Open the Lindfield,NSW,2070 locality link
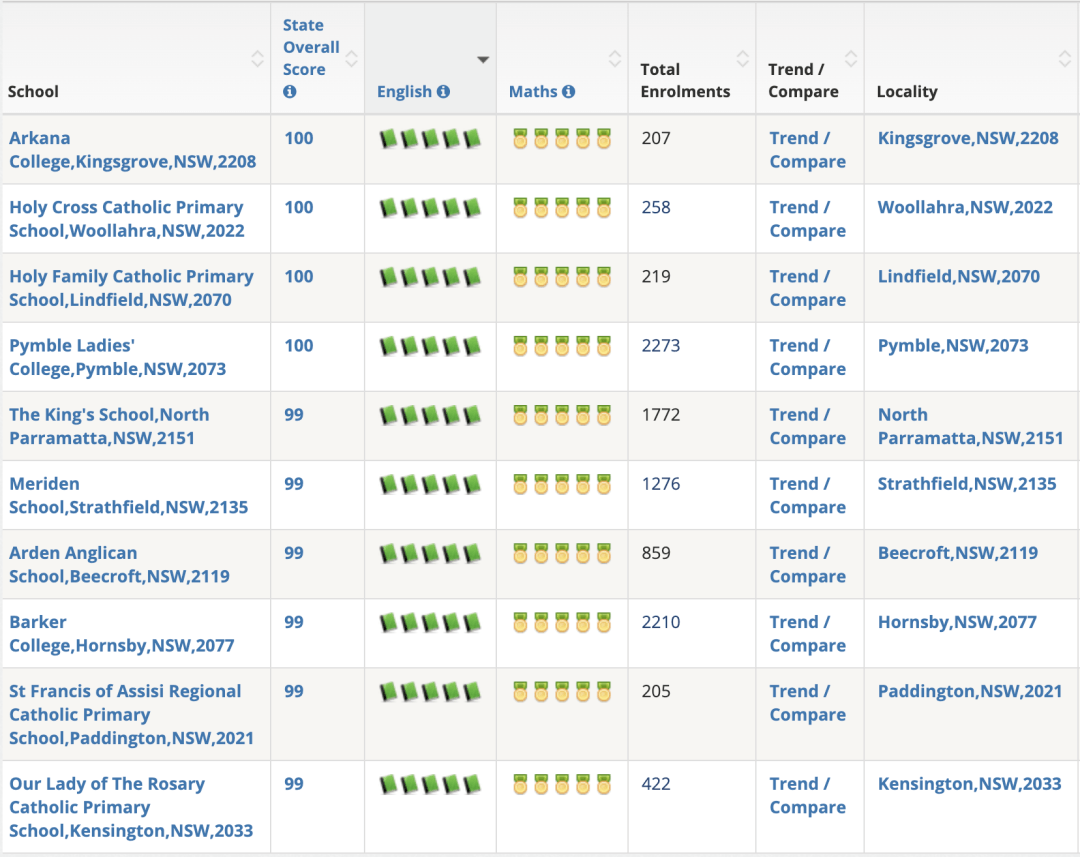This screenshot has height=857, width=1080. click(x=959, y=276)
